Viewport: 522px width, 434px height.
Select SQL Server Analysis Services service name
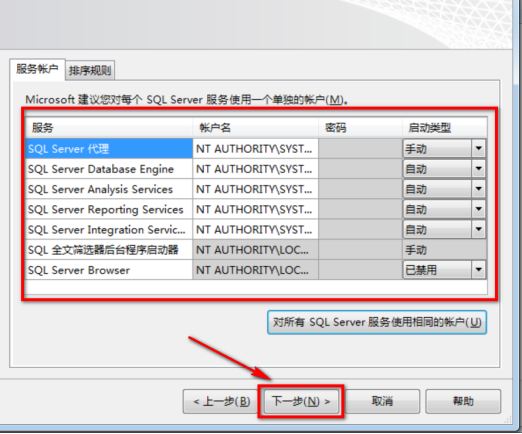[x=109, y=189]
